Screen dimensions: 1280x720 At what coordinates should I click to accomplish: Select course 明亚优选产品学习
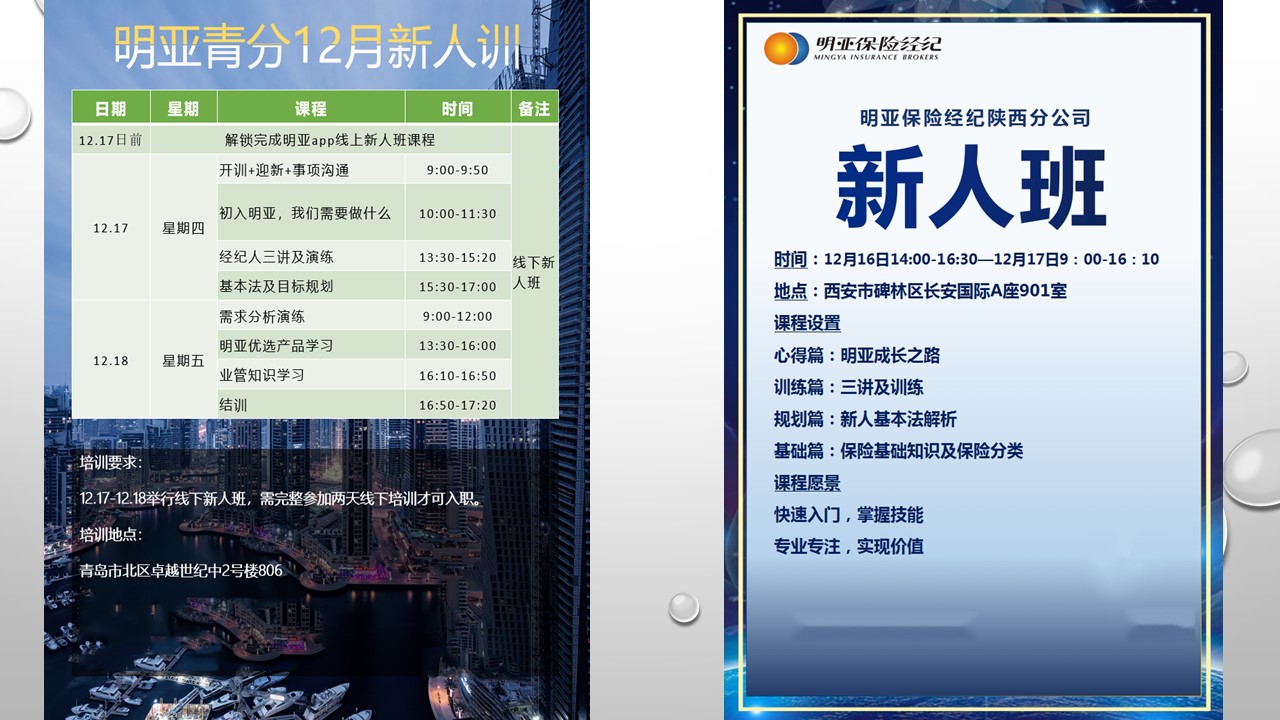coord(311,345)
